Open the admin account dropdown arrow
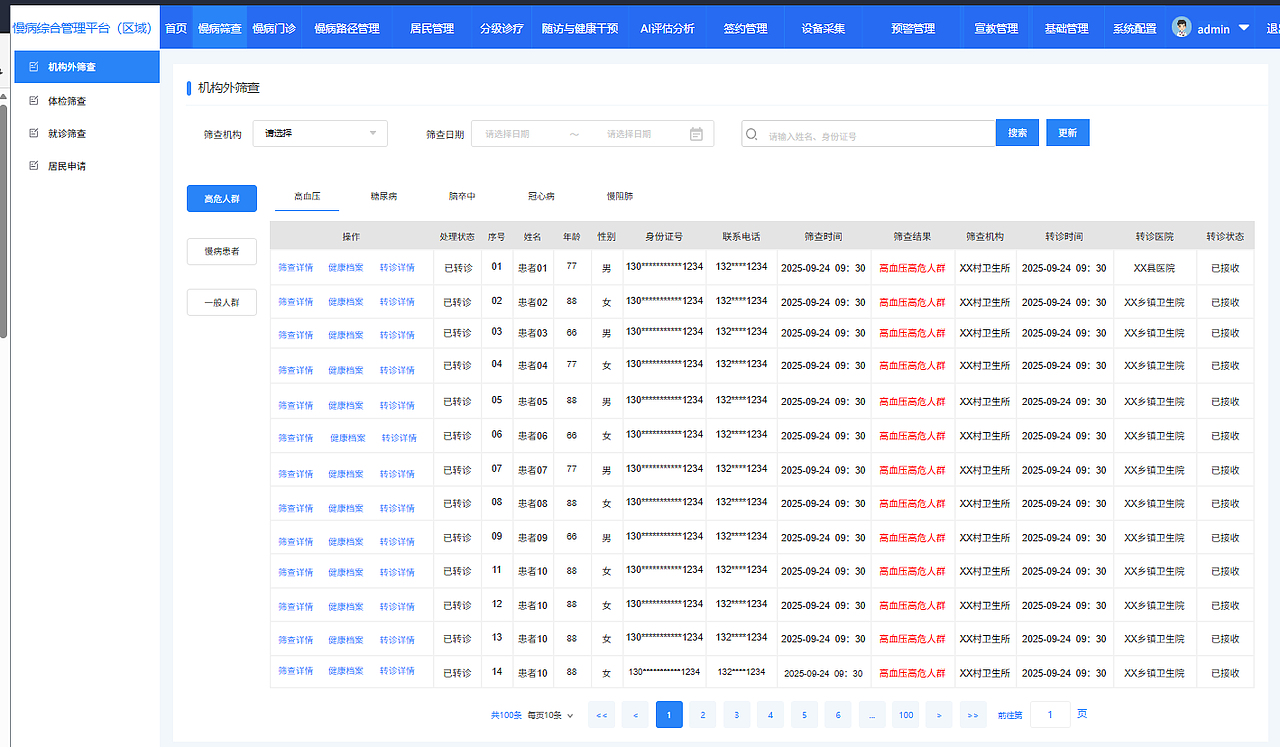Image resolution: width=1280 pixels, height=747 pixels. point(1244,28)
